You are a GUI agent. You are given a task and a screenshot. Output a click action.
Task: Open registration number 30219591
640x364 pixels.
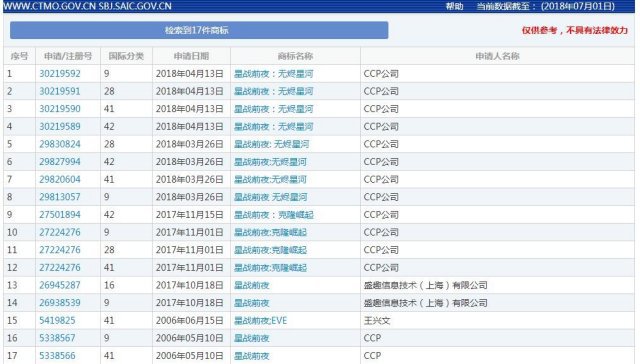pyautogui.click(x=60, y=91)
